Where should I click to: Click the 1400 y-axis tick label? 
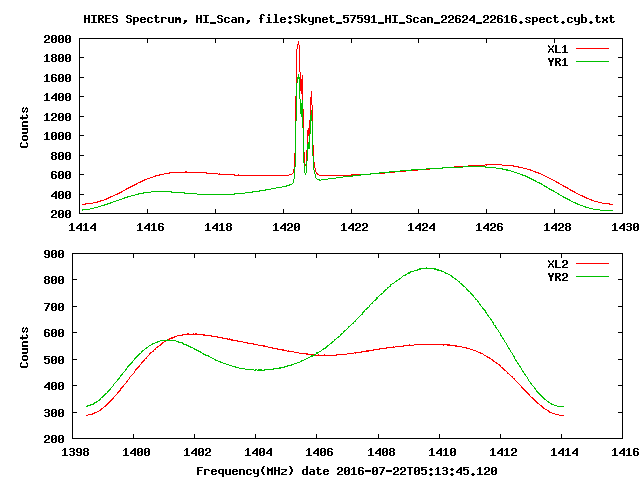58,97
